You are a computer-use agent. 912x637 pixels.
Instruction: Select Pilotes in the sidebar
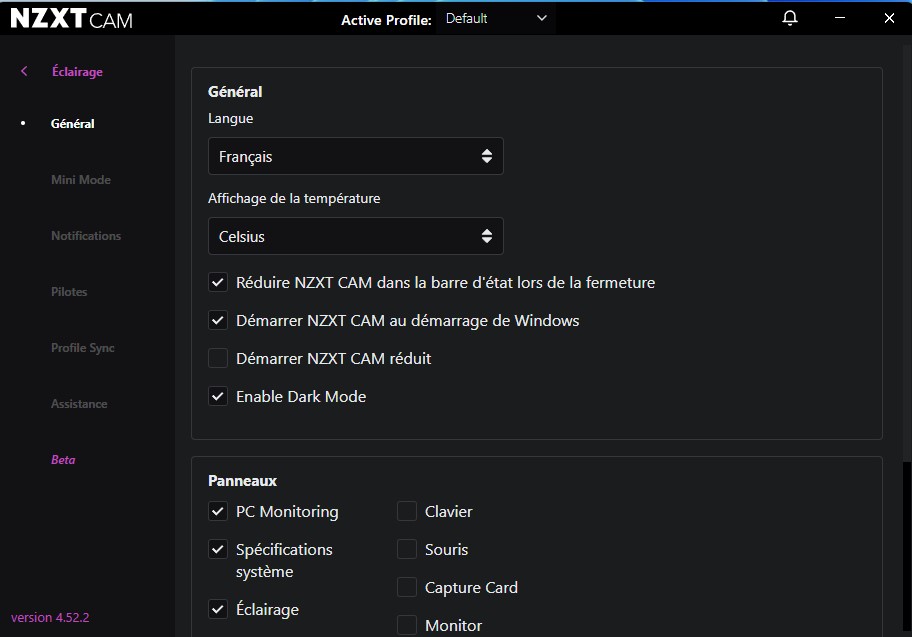(x=69, y=292)
